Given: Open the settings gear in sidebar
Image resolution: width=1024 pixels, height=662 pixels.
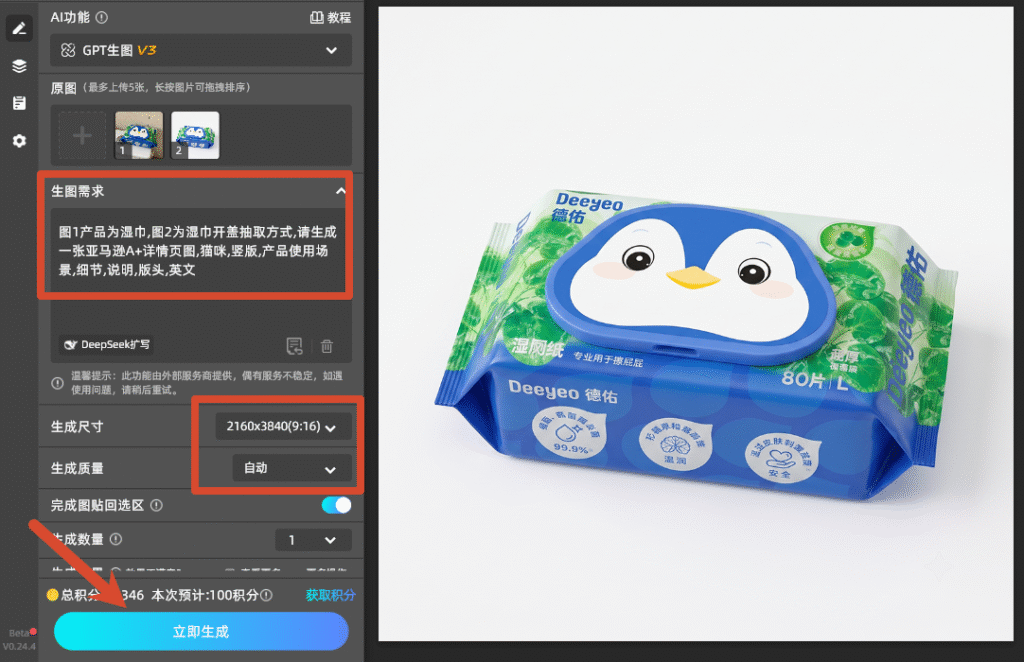Looking at the screenshot, I should click(x=19, y=140).
